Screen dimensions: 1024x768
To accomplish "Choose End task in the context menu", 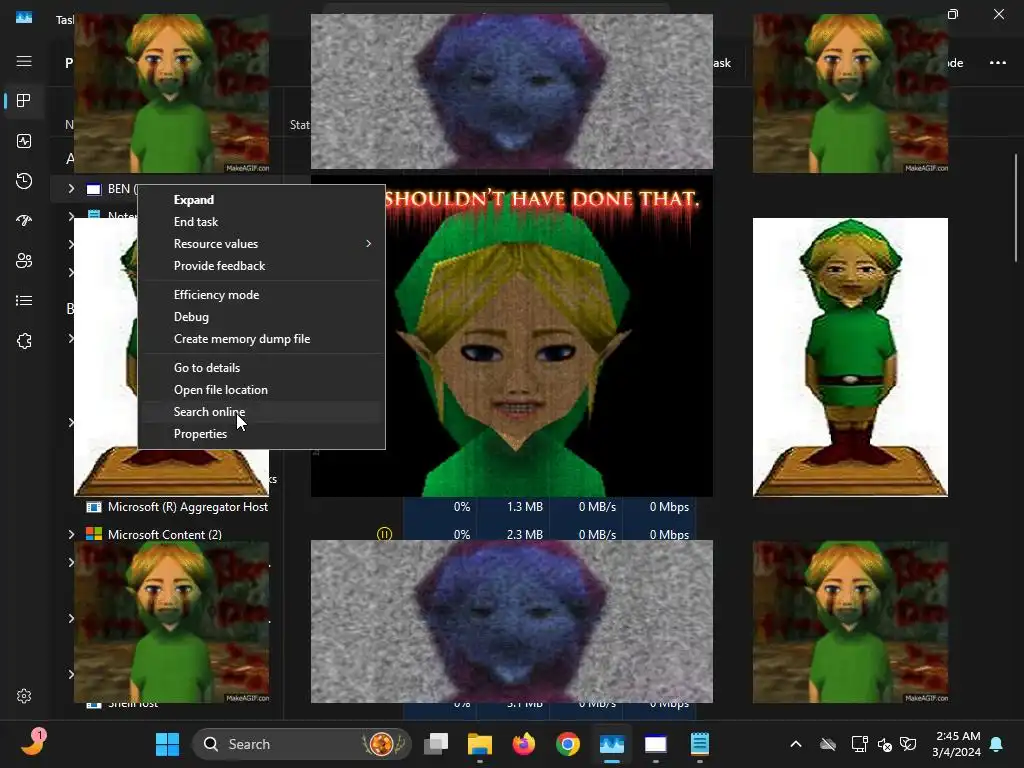I will (196, 222).
